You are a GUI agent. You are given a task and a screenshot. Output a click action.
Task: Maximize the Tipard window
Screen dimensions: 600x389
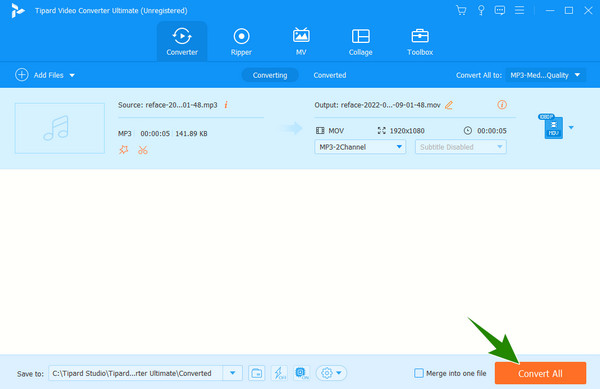(x=569, y=11)
